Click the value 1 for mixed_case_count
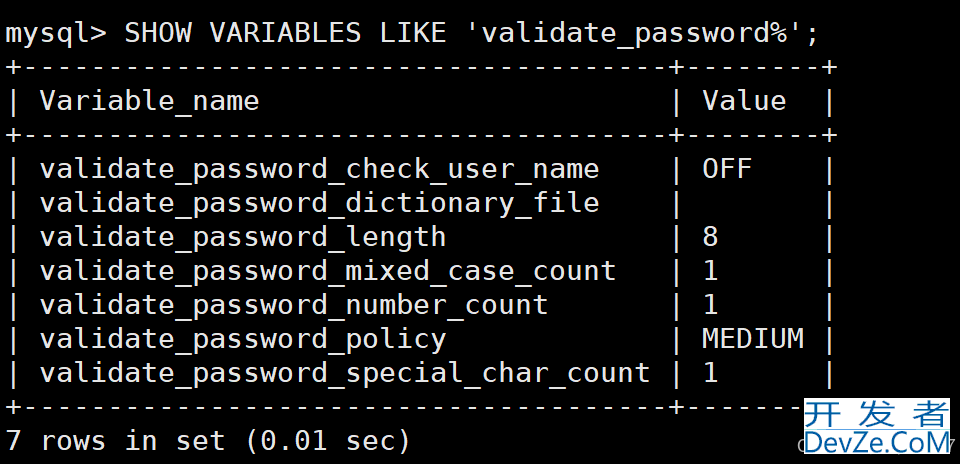Image resolution: width=960 pixels, height=464 pixels. click(710, 271)
